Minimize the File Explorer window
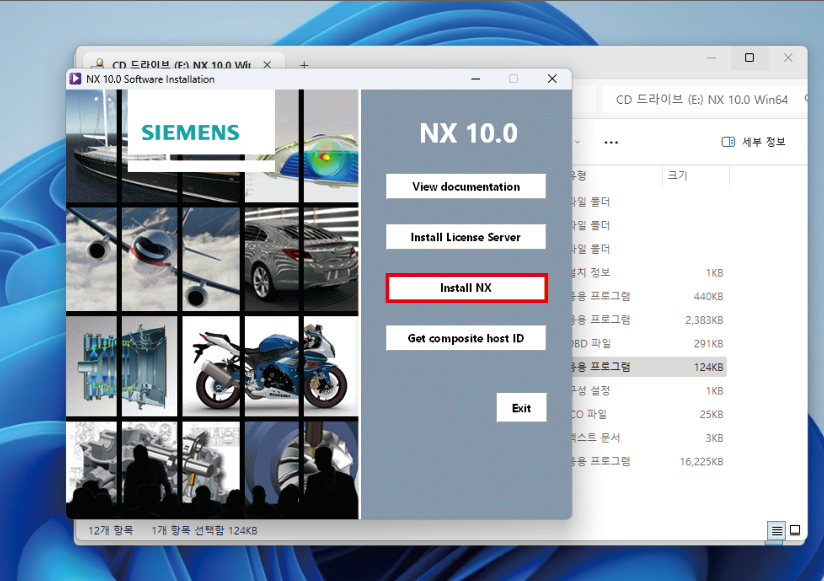 712,58
